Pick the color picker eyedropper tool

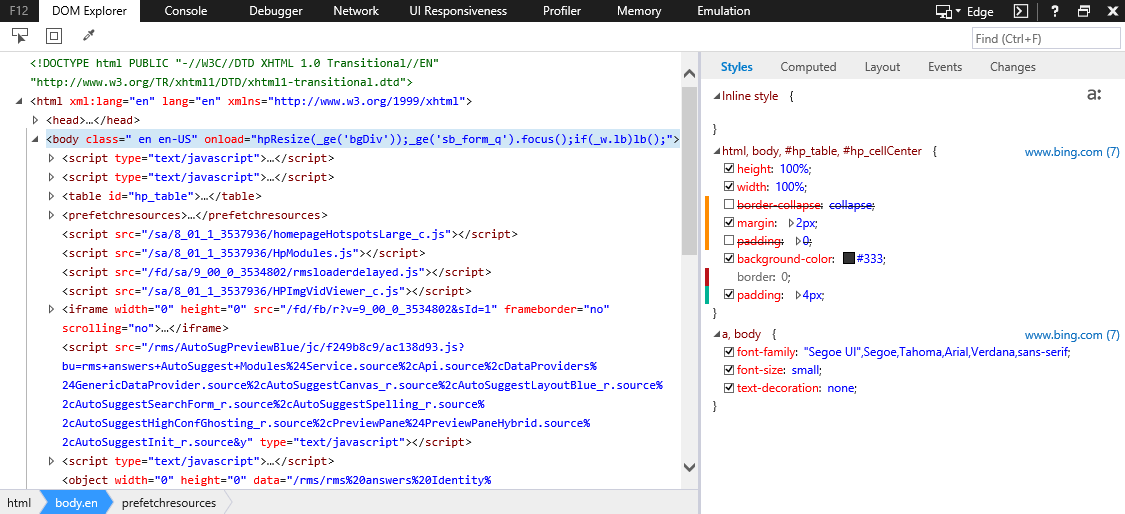click(x=89, y=36)
